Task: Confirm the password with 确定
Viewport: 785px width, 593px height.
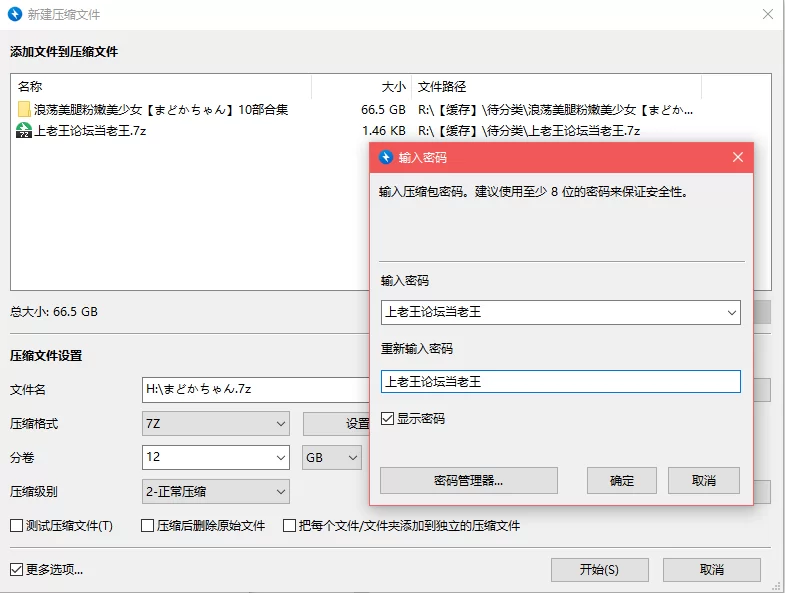Action: [x=622, y=480]
